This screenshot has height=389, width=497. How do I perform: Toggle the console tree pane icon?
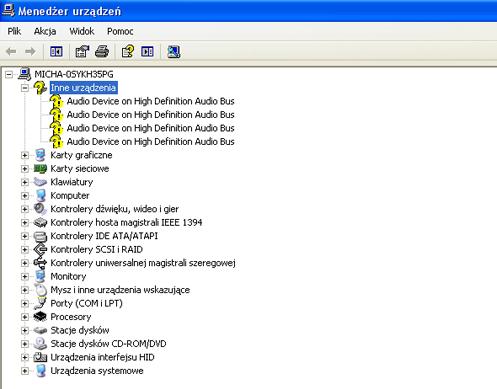tap(56, 52)
